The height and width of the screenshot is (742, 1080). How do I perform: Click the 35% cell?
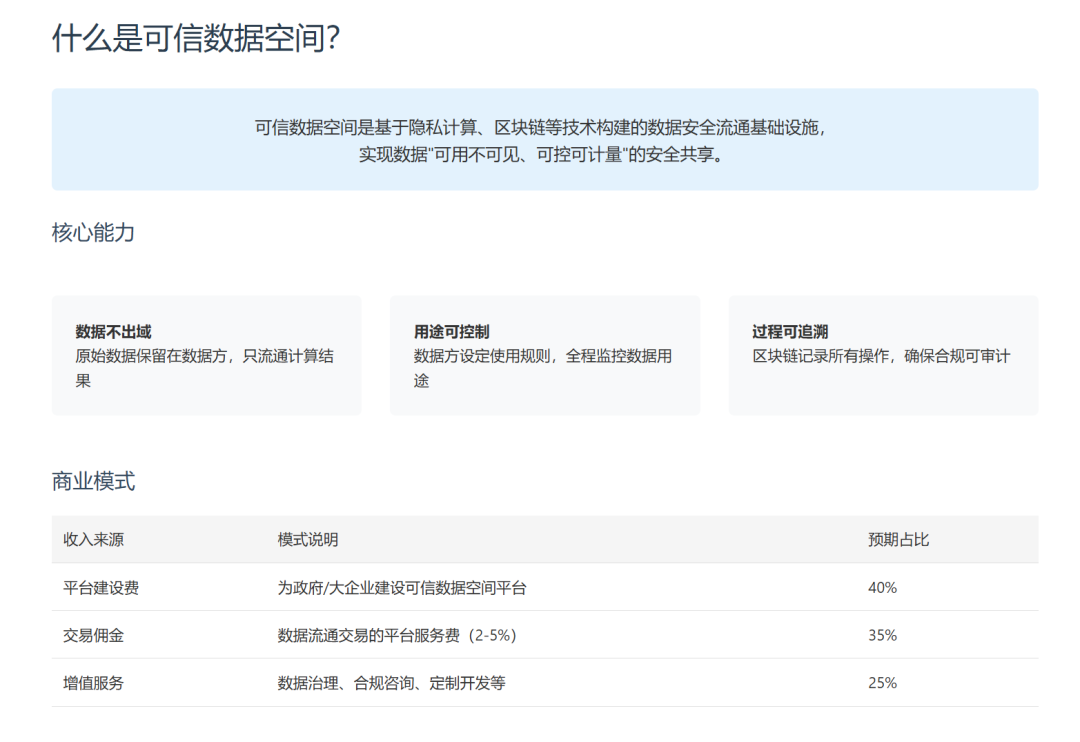pyautogui.click(x=882, y=635)
